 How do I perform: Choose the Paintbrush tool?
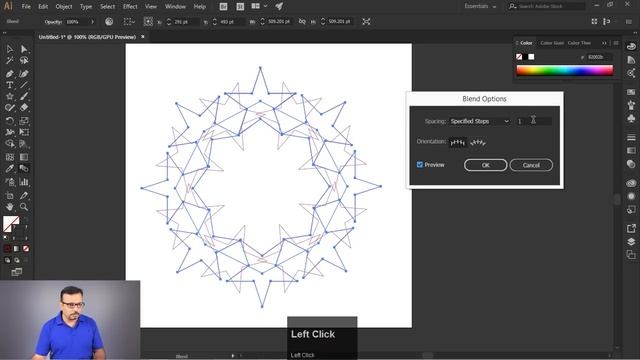tap(24, 97)
